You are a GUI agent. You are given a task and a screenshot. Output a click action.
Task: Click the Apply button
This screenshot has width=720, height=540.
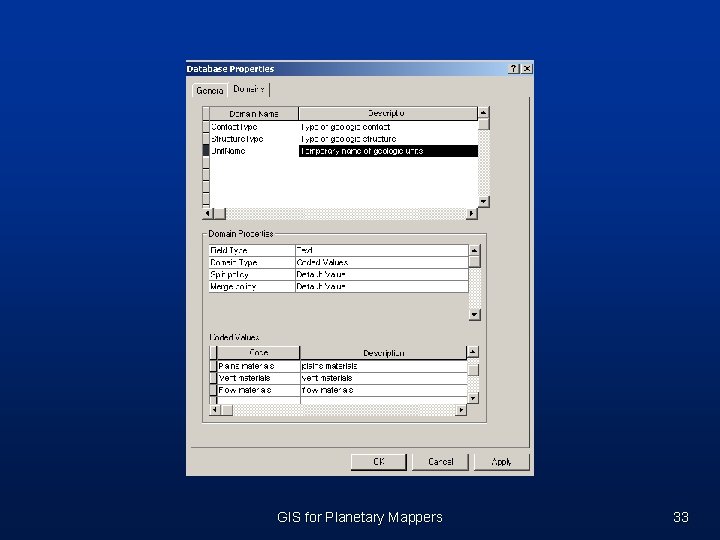501,462
